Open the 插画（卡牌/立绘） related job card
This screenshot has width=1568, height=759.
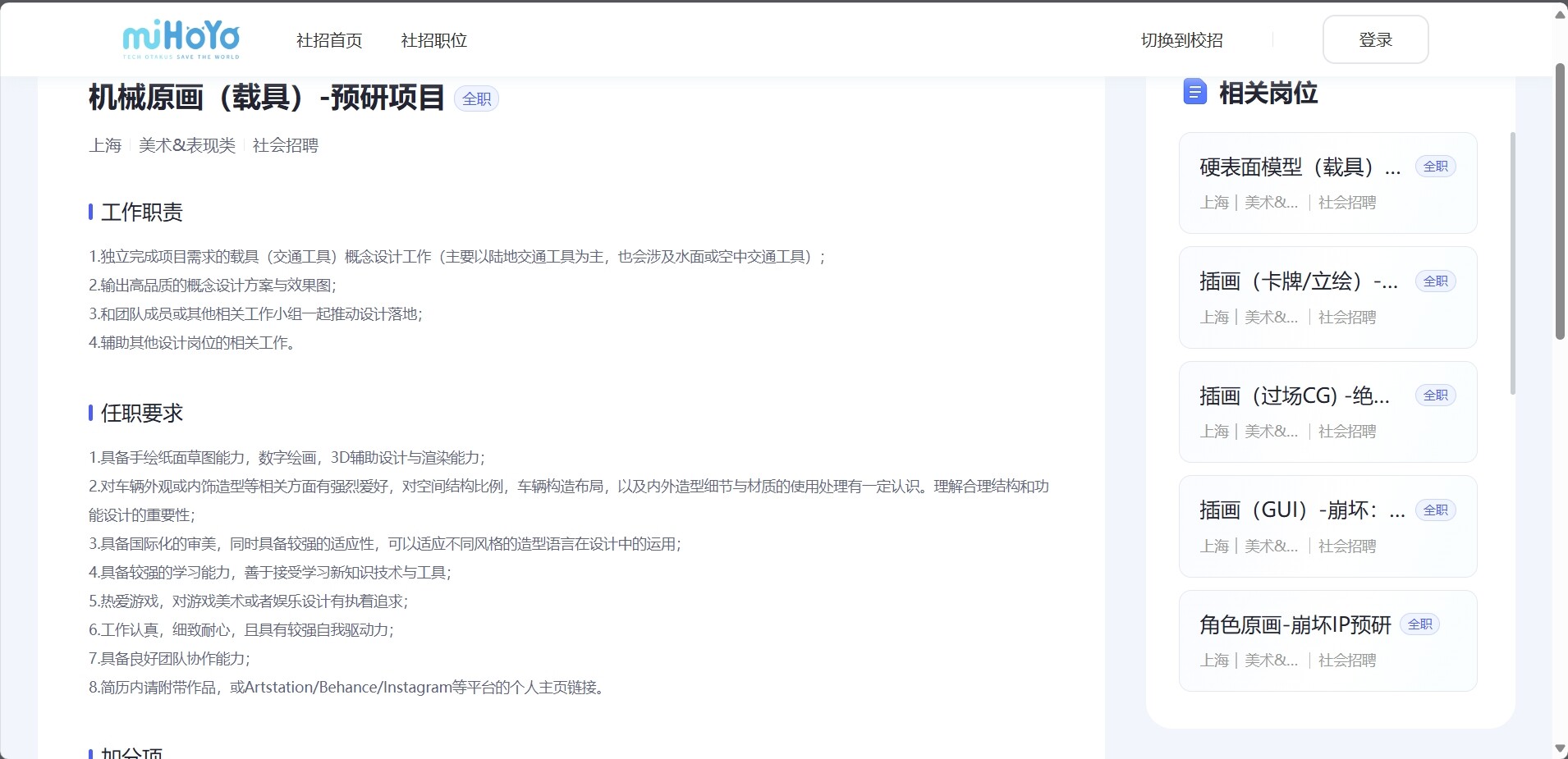1327,298
